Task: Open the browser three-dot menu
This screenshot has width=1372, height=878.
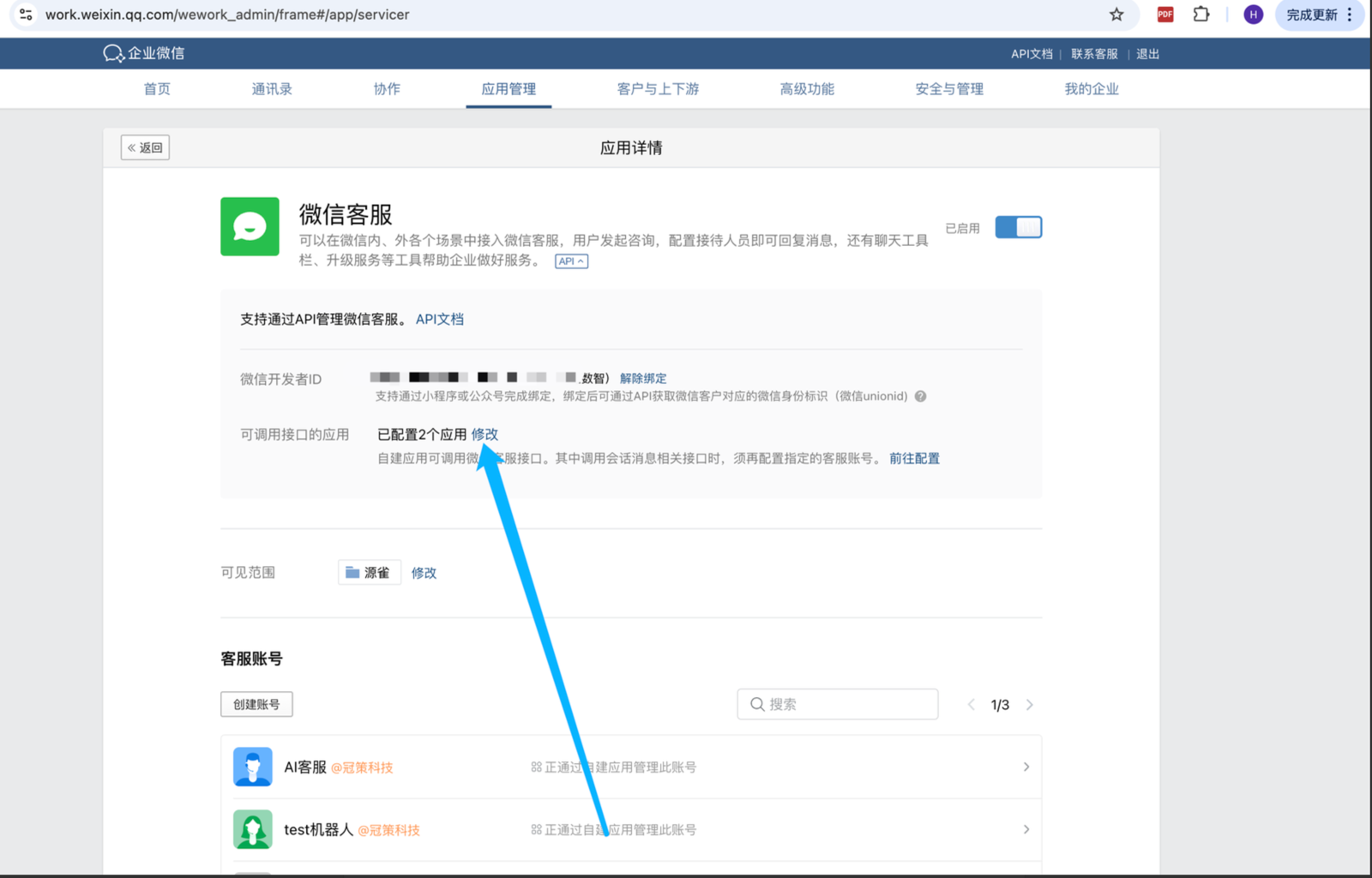Action: 1350,15
